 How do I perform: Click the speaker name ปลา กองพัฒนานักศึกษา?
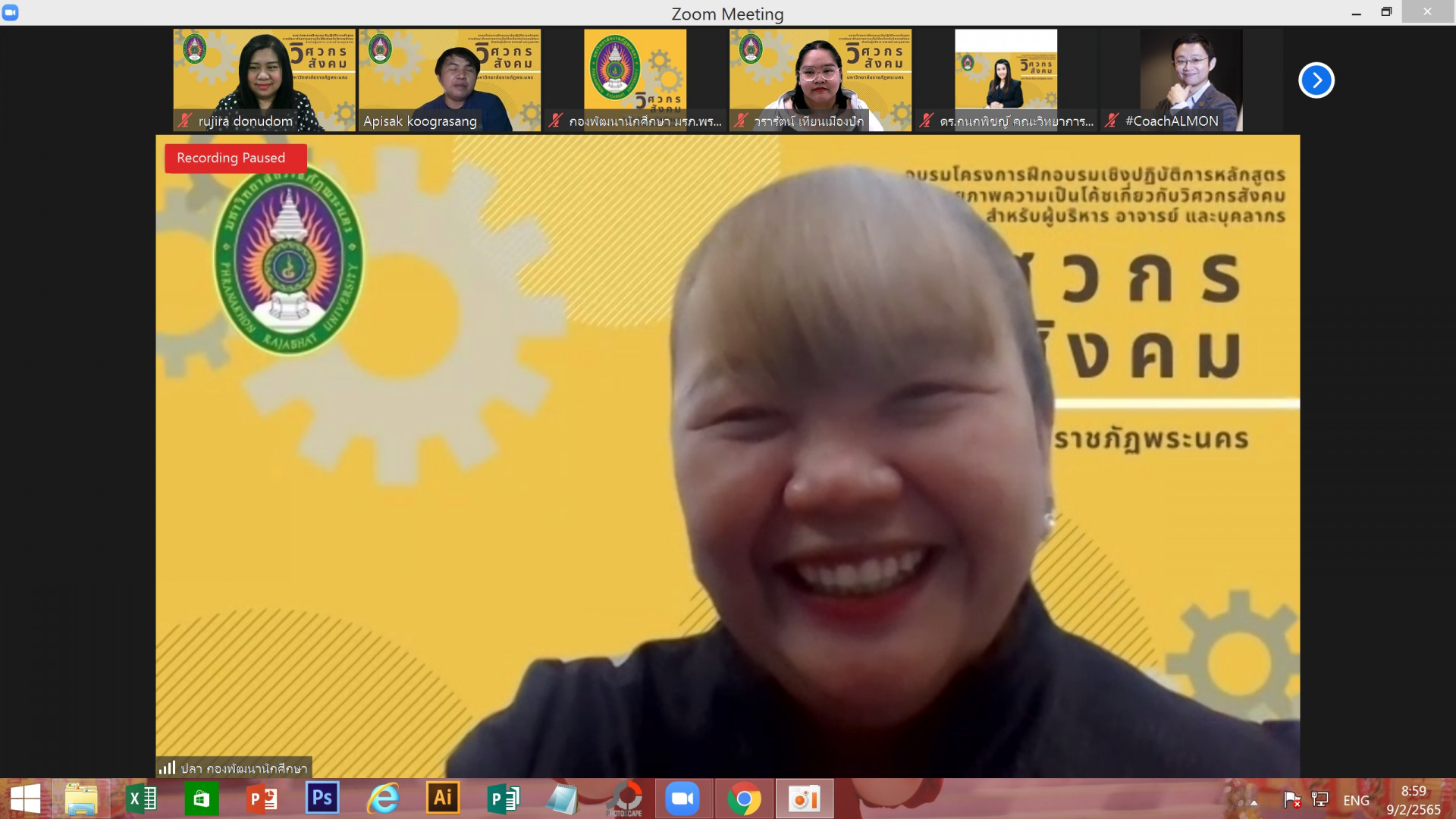click(244, 768)
